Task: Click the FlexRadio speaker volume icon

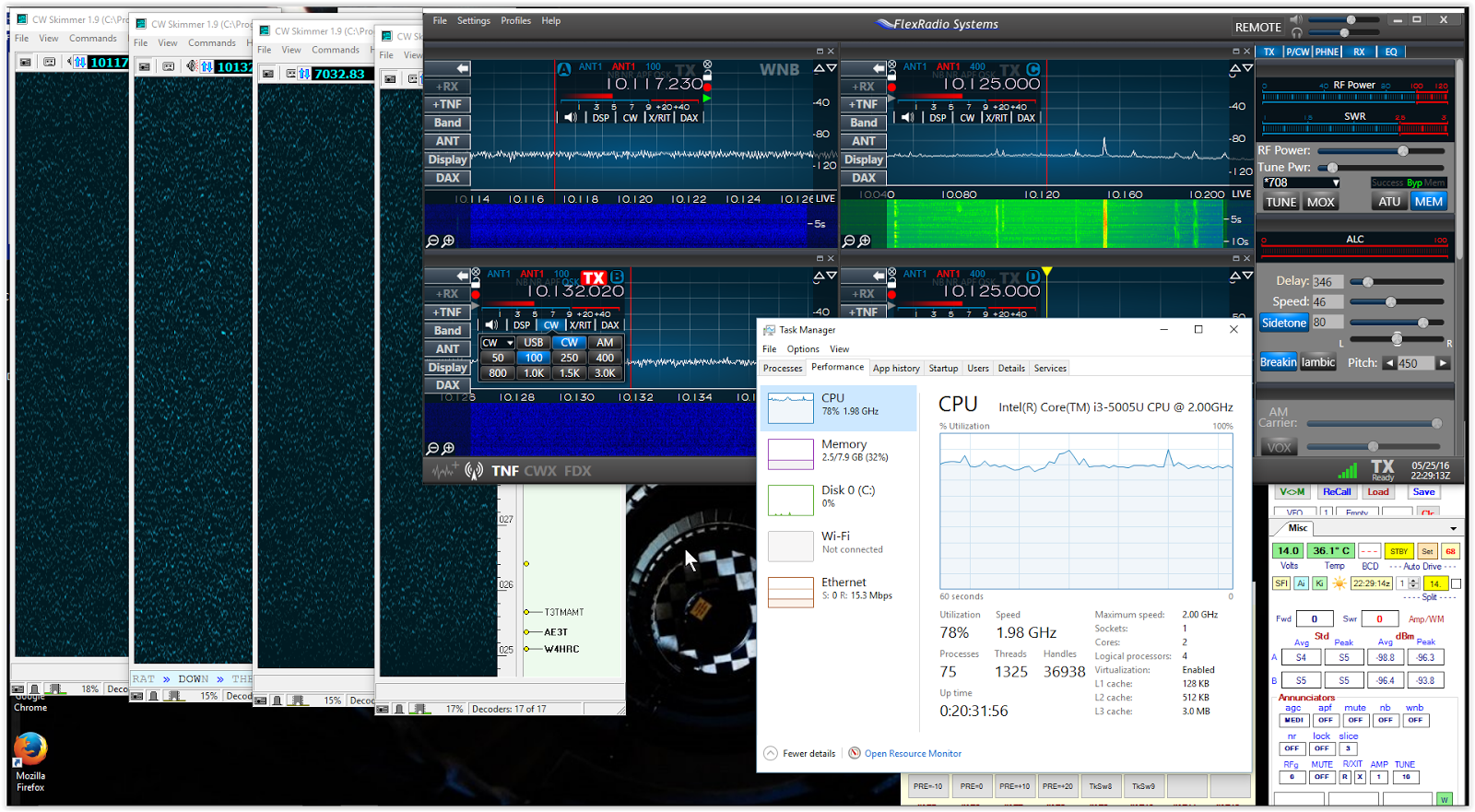Action: (1296, 19)
